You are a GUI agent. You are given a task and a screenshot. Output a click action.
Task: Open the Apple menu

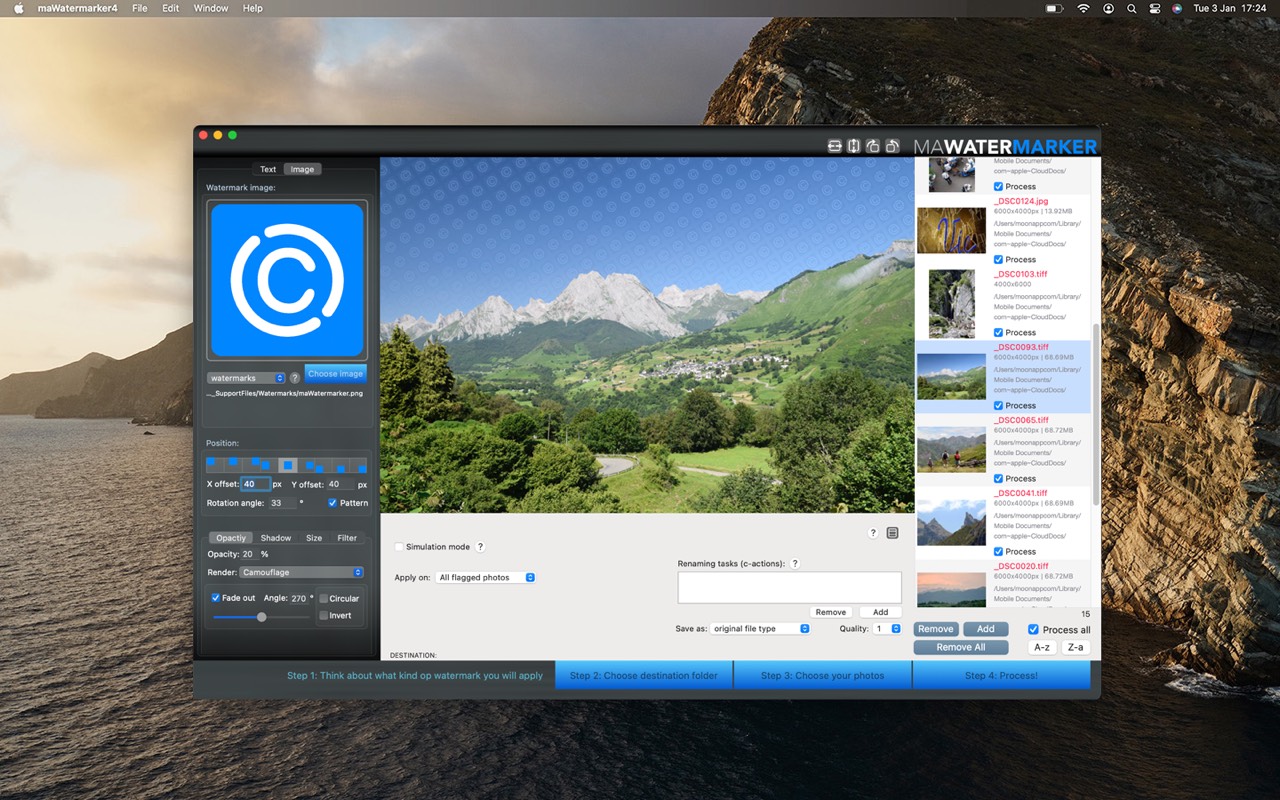[18, 8]
